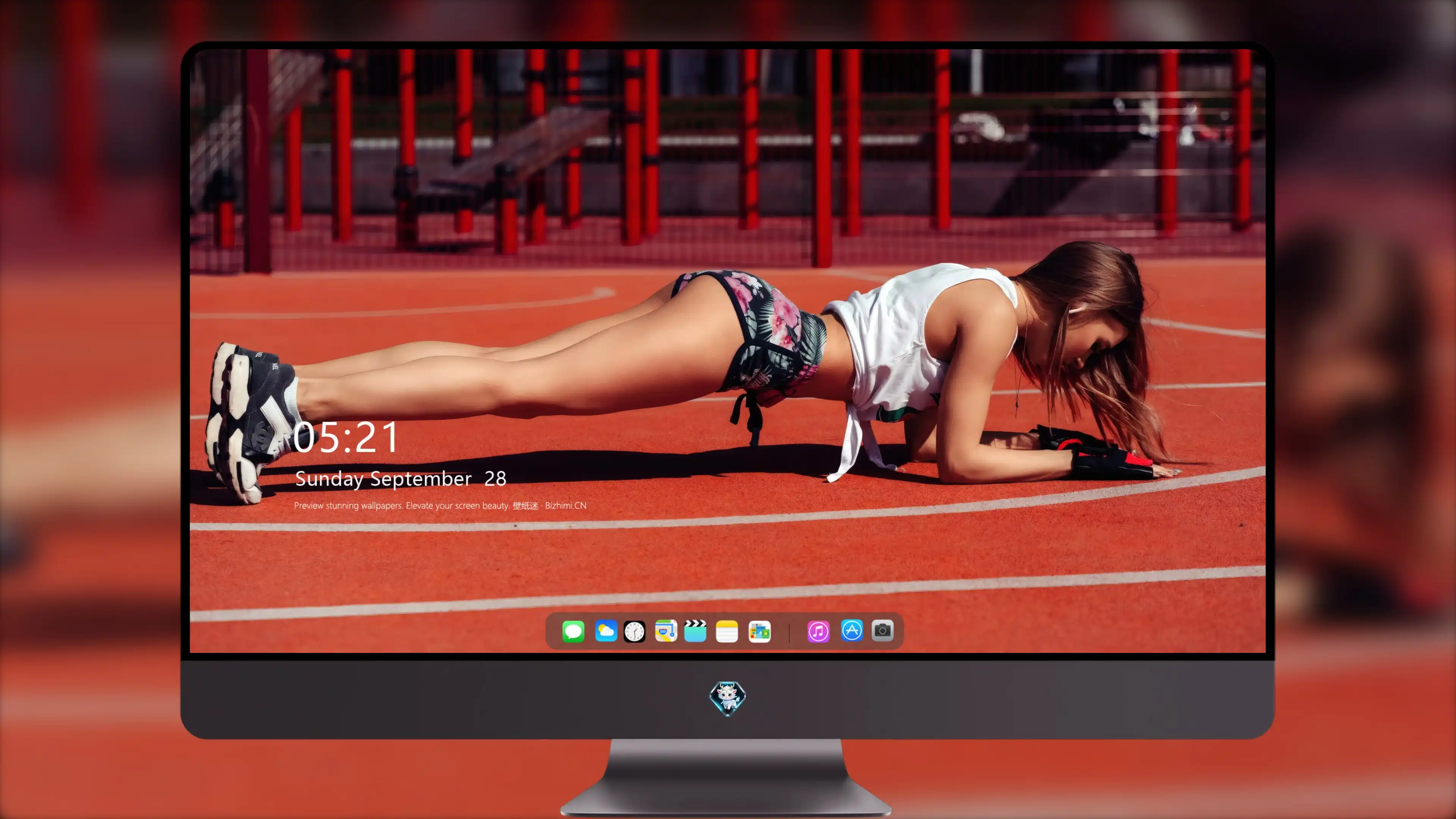Click the dragon logo on the monitor chin
1456x819 pixels.
[x=728, y=698]
